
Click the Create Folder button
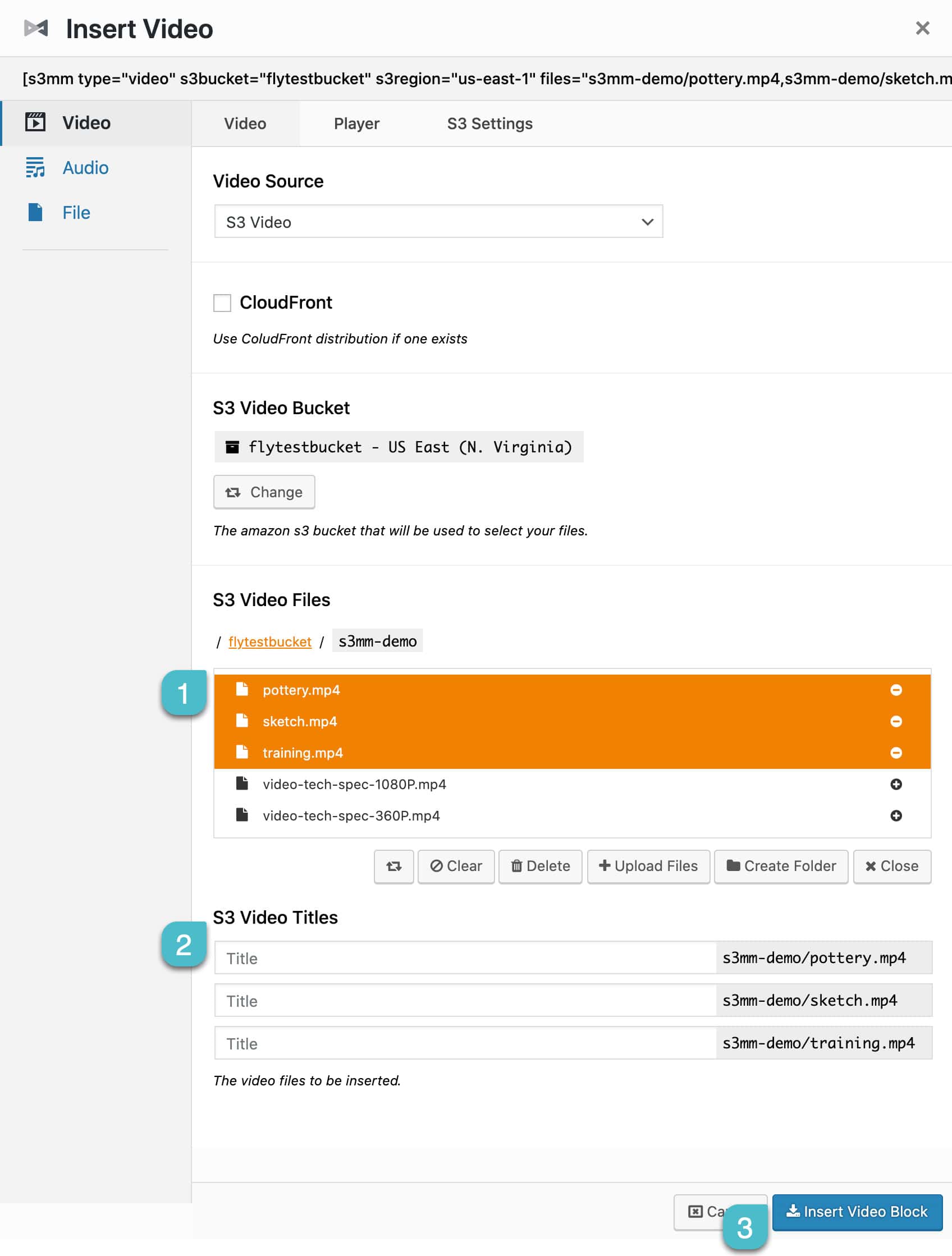781,866
